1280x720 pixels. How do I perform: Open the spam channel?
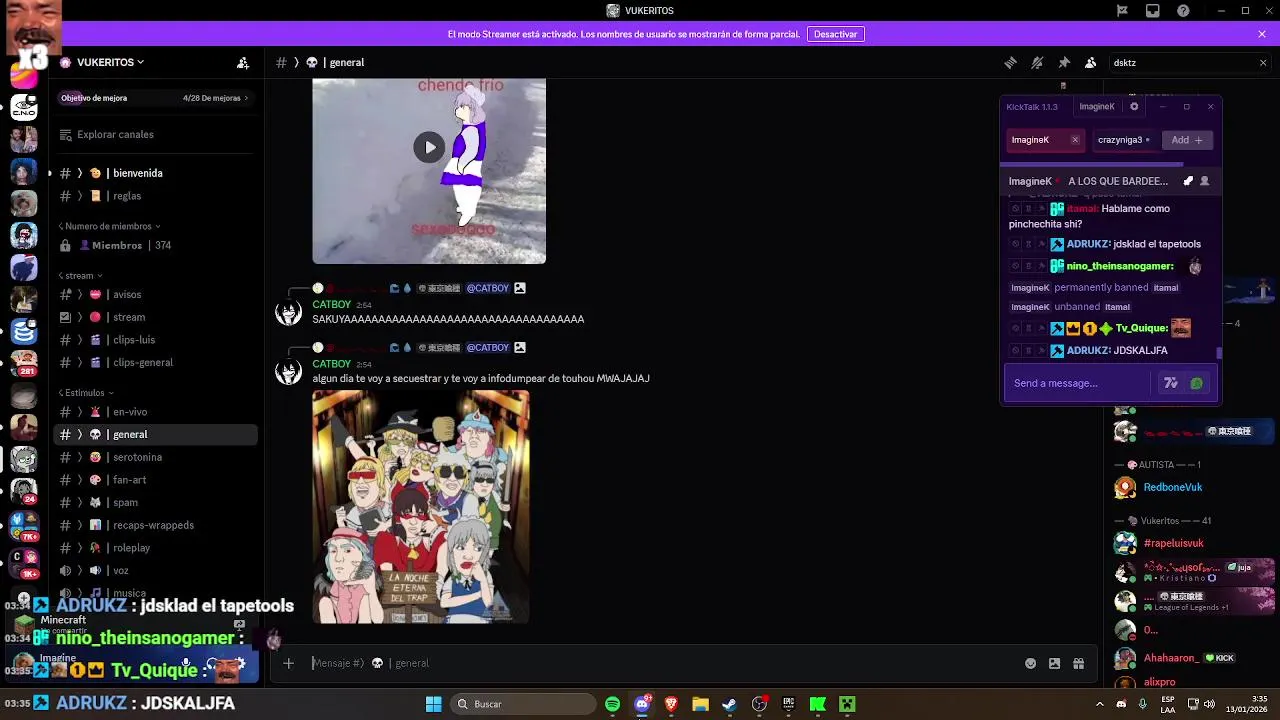tap(155, 502)
